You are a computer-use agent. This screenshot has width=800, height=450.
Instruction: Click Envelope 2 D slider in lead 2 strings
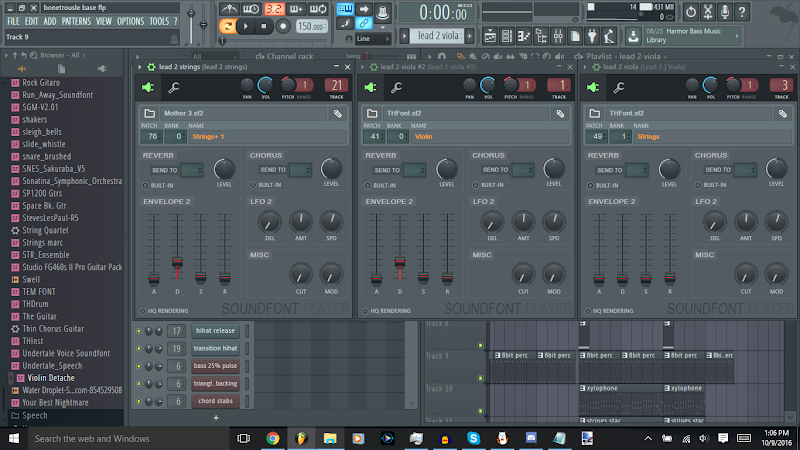tap(177, 262)
